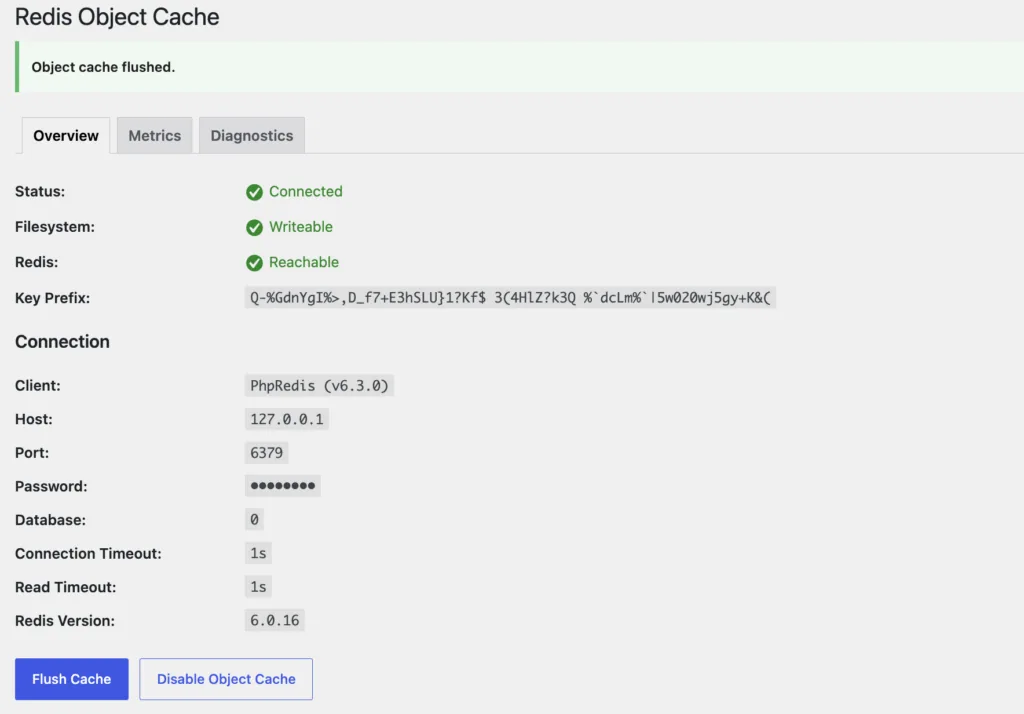This screenshot has width=1024, height=714.
Task: Click the Port: label
Action: point(32,453)
